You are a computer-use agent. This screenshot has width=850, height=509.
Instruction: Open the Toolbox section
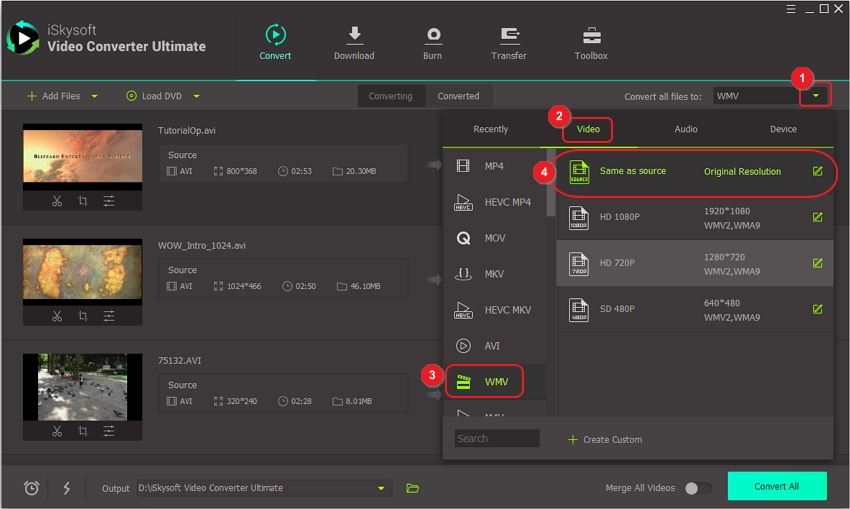pos(591,36)
